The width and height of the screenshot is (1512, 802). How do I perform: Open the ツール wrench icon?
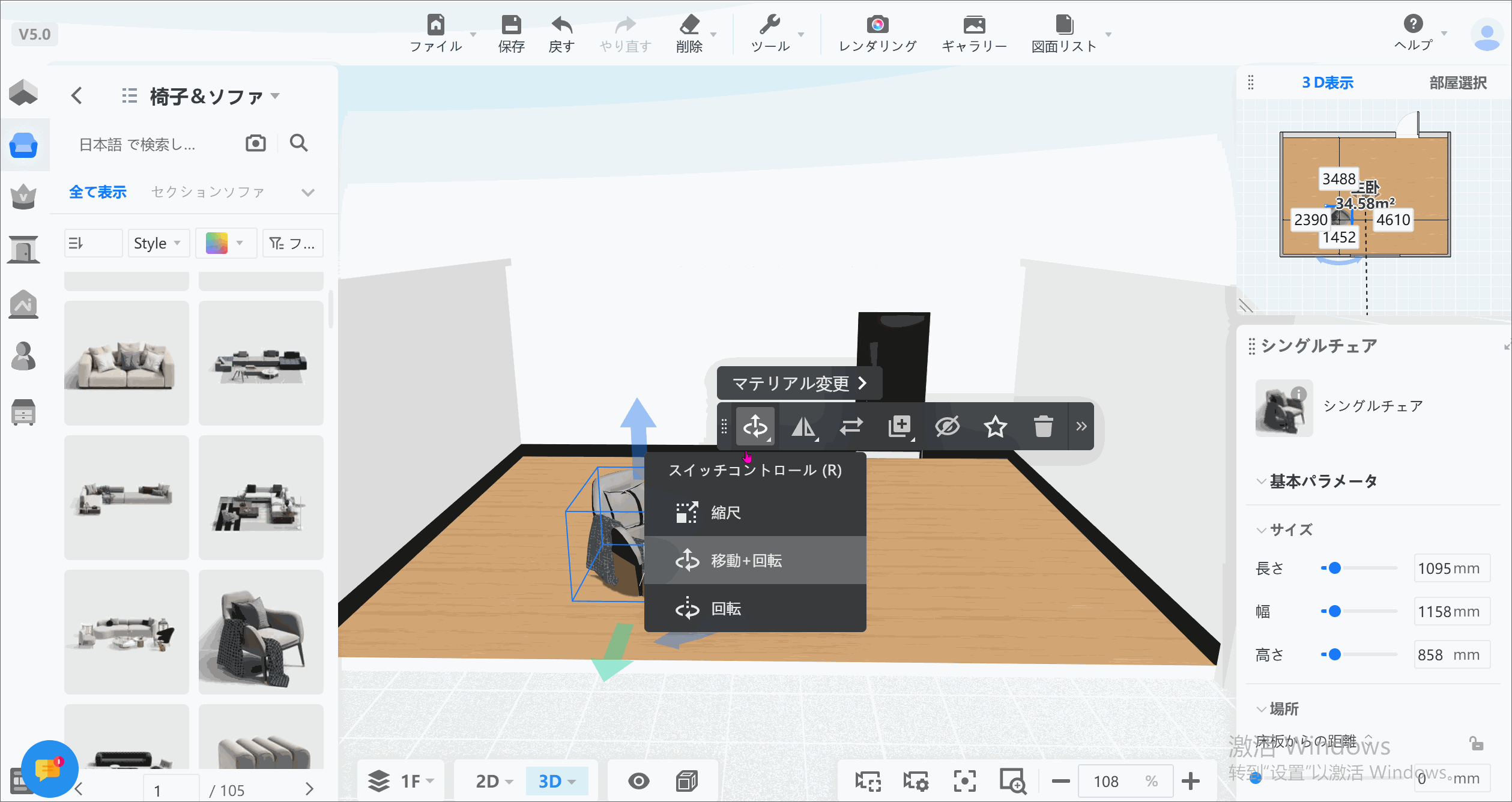pos(770,25)
